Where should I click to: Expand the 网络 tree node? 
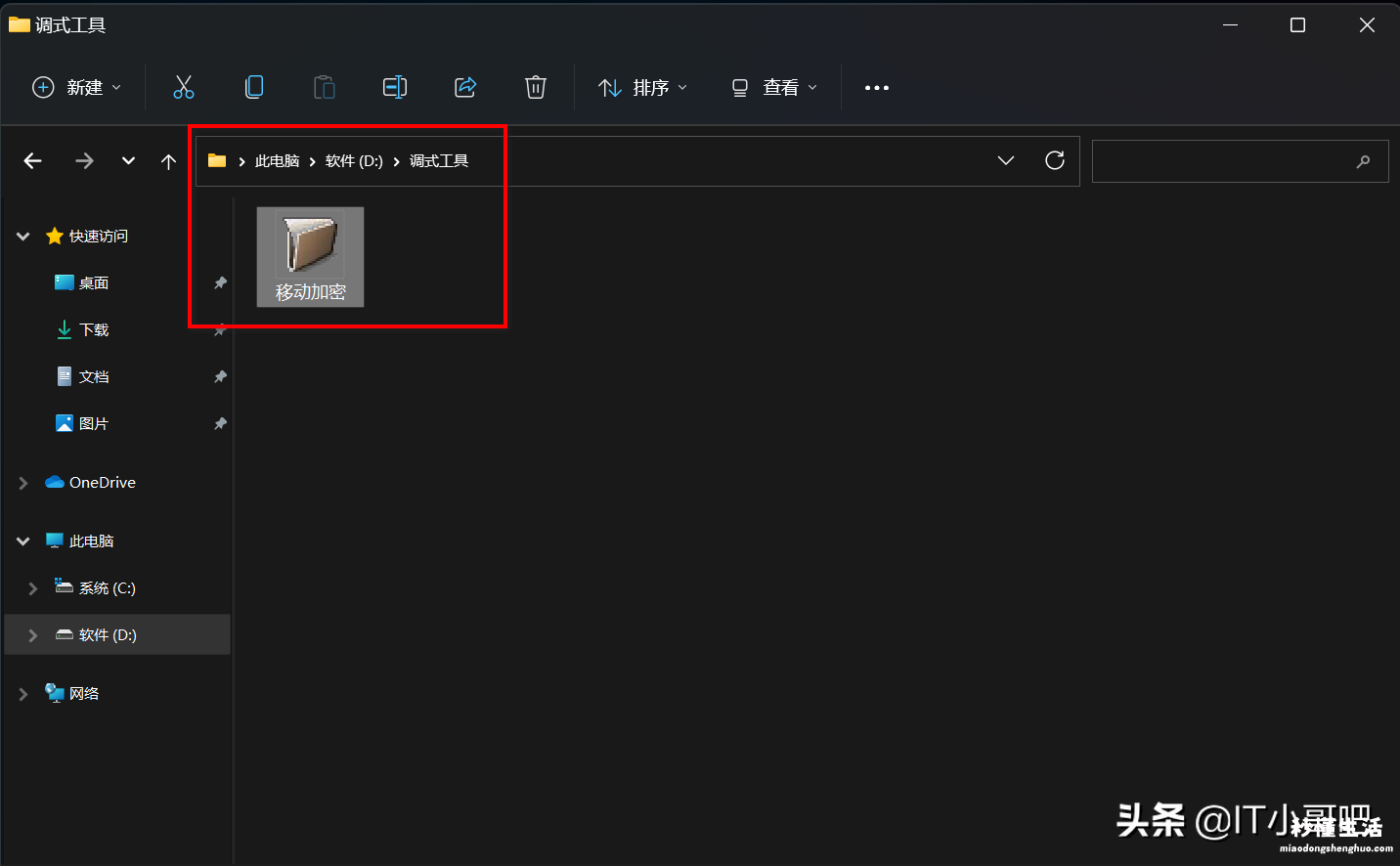pos(23,694)
